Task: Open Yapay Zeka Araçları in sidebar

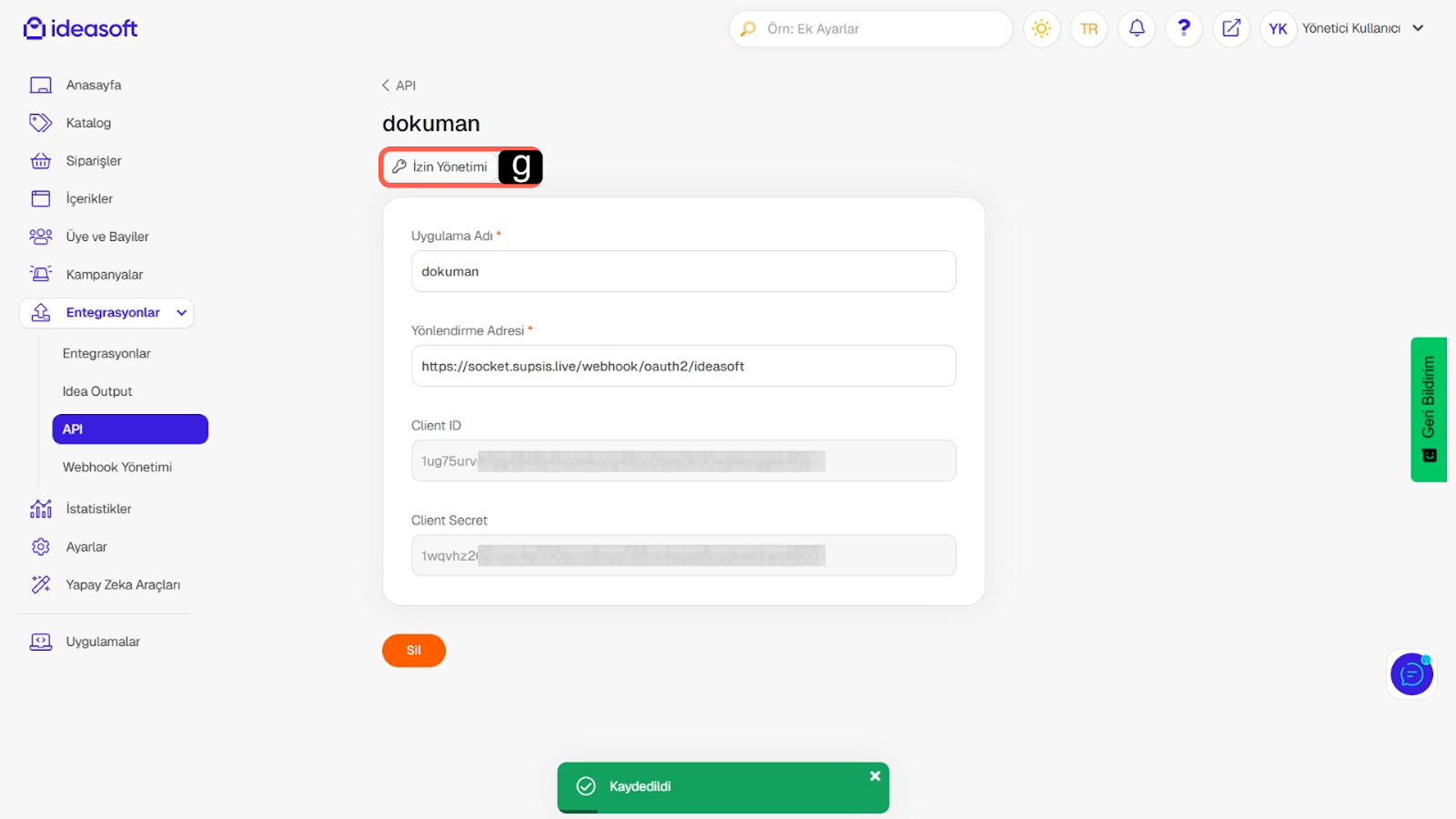Action: tap(123, 585)
